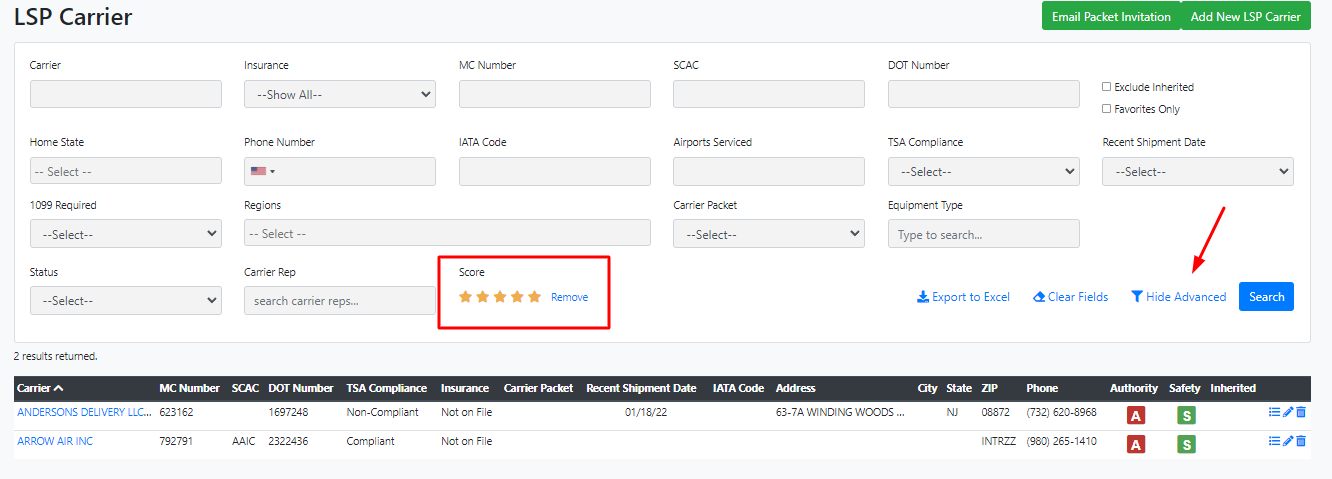Image resolution: width=1332 pixels, height=479 pixels.
Task: Set Score to the fifth star
Action: [x=534, y=297]
